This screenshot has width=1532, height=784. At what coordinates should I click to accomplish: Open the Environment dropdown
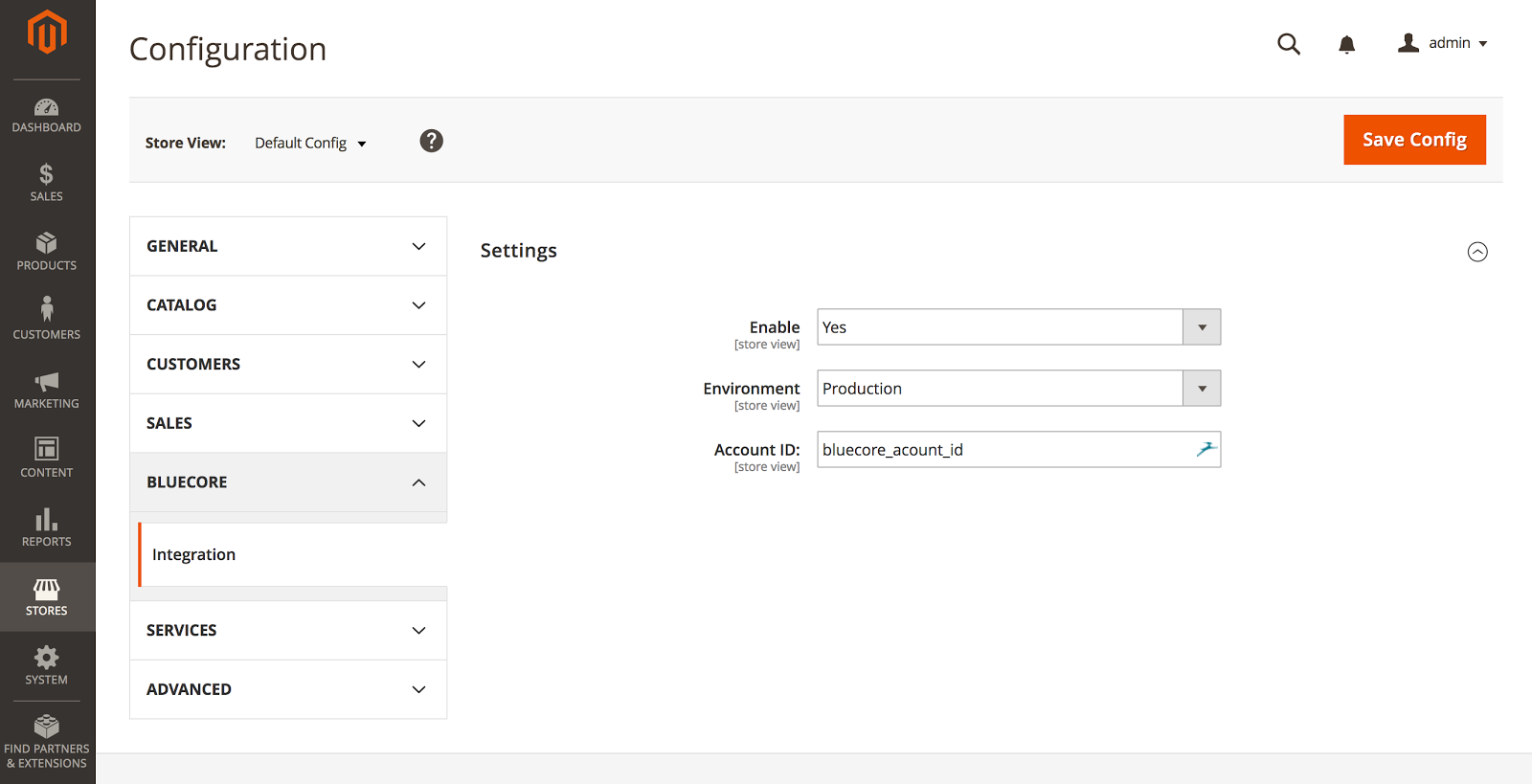[1019, 389]
